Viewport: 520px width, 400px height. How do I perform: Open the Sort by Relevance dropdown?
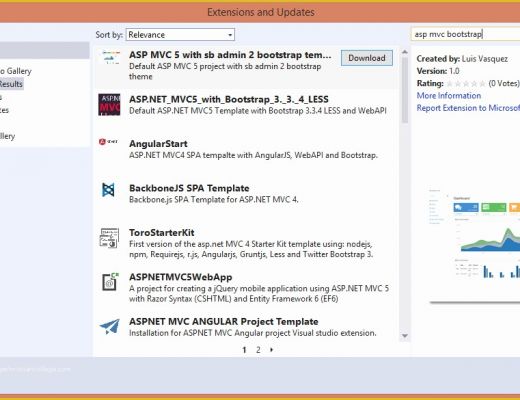[180, 35]
